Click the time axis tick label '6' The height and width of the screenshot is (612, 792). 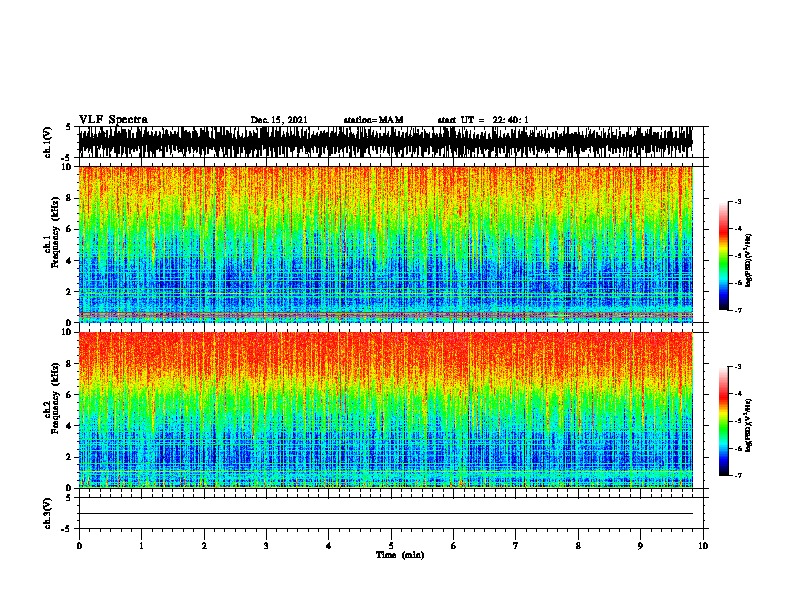[x=454, y=545]
